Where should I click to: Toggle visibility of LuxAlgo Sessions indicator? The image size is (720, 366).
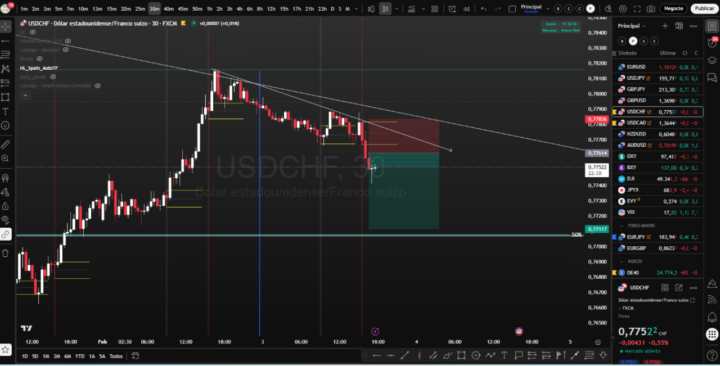point(66,50)
